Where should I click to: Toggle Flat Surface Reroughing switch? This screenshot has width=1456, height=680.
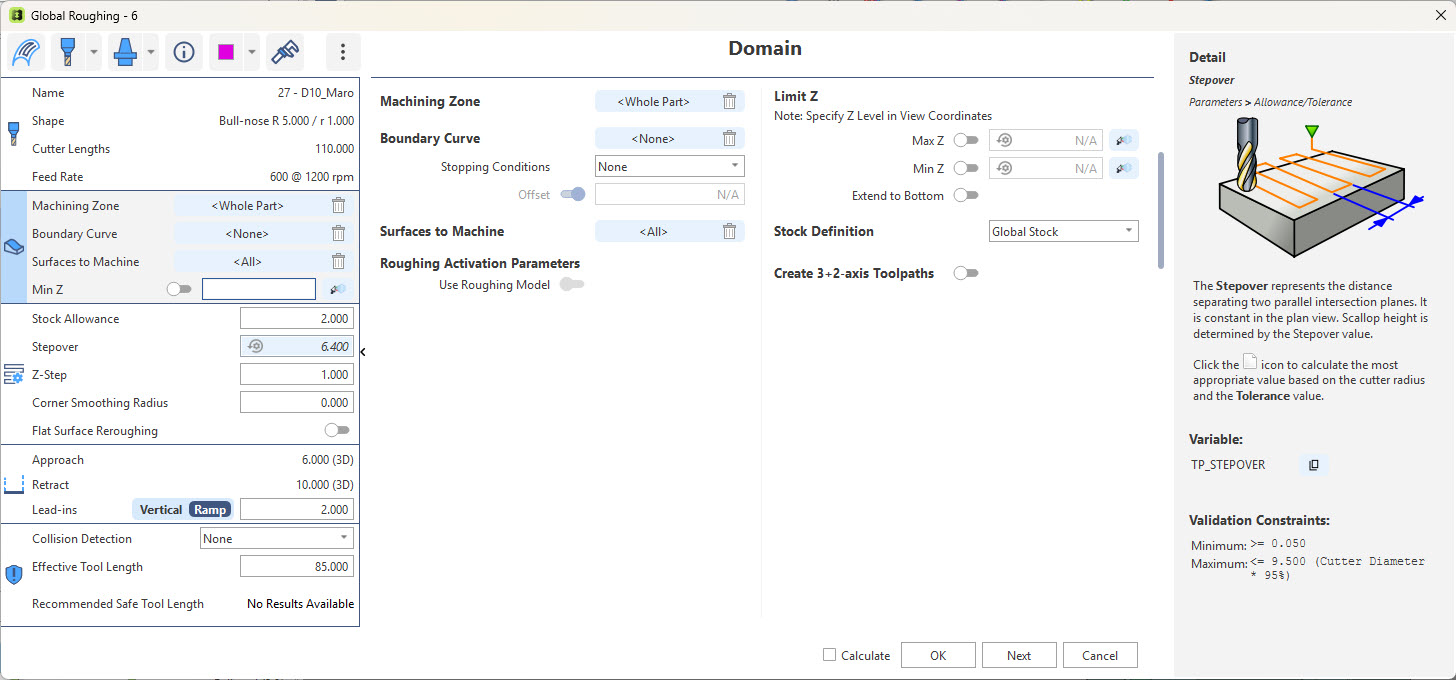pyautogui.click(x=337, y=431)
